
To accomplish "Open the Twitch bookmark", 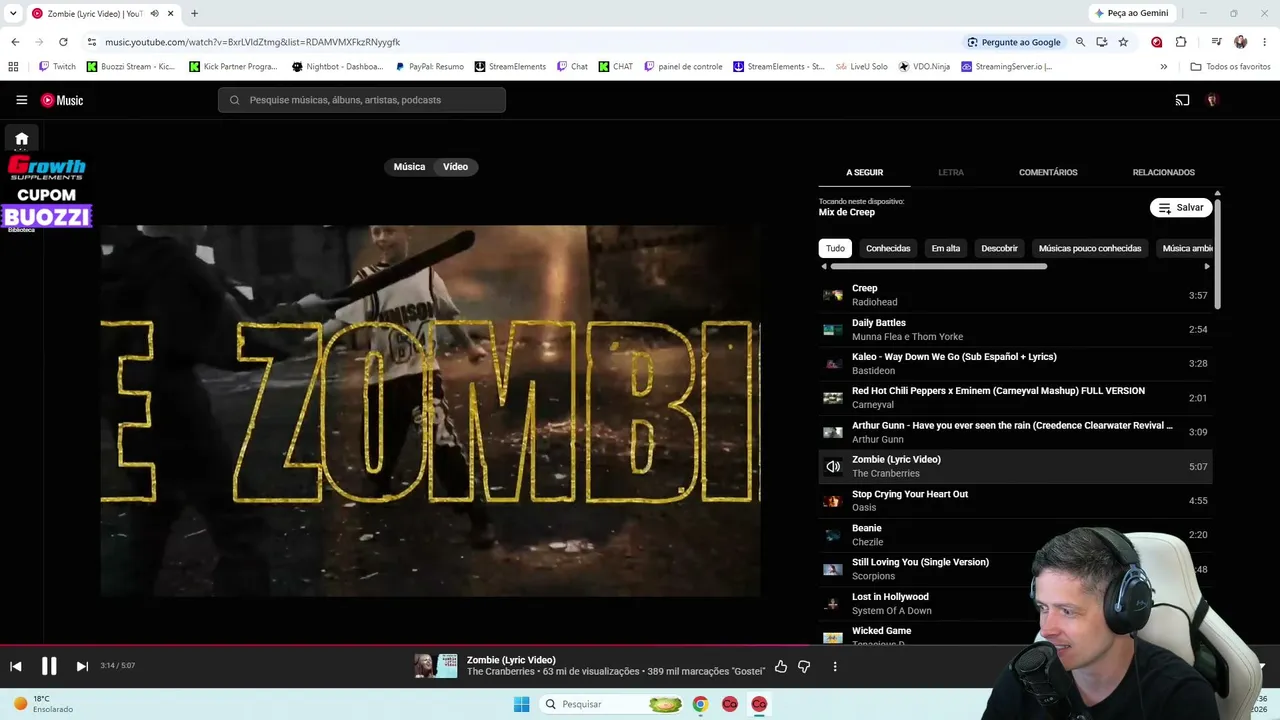I will click(x=57, y=67).
